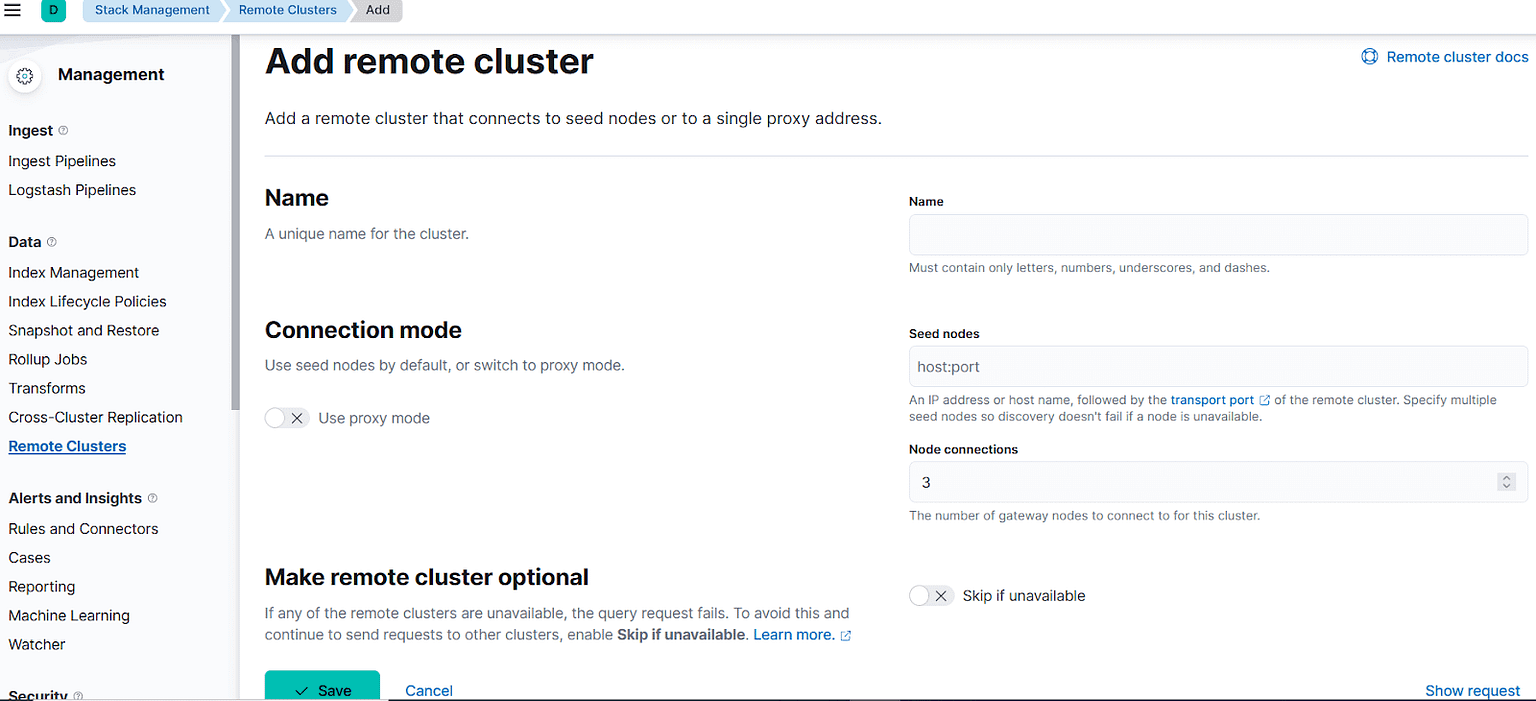Click the Save button
The width and height of the screenshot is (1536, 701).
pyautogui.click(x=322, y=689)
